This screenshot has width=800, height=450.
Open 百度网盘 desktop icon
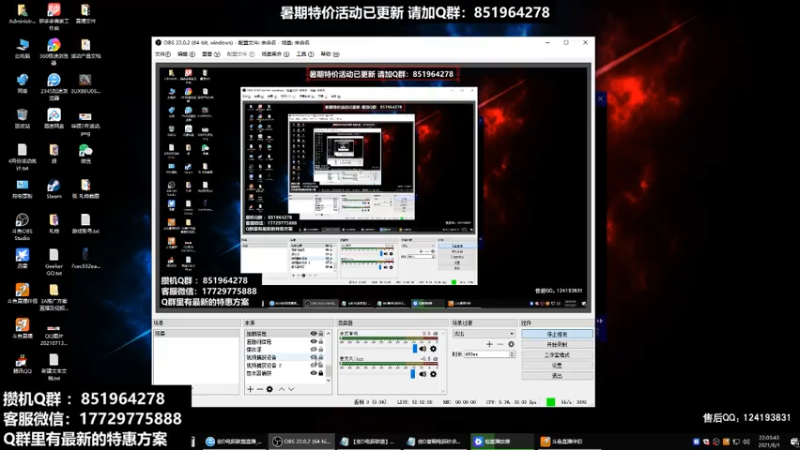point(54,118)
